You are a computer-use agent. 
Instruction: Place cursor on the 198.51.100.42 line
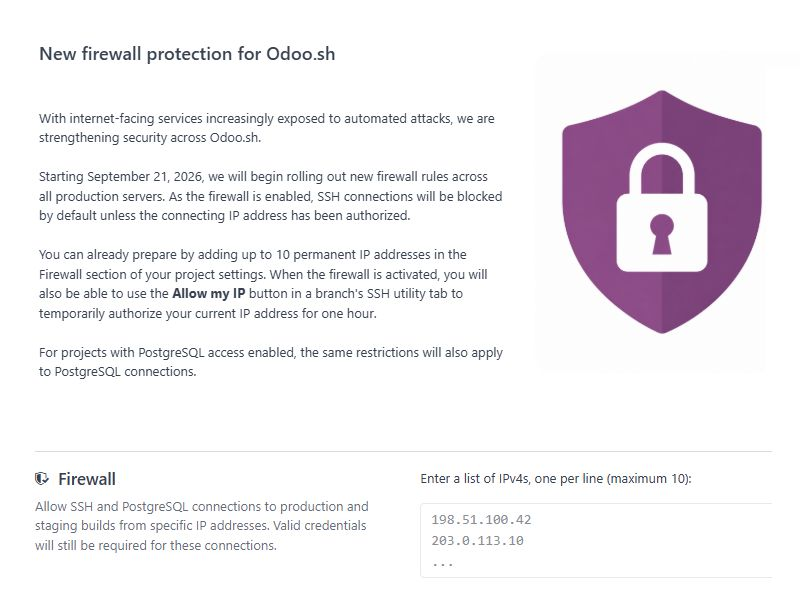pos(481,520)
